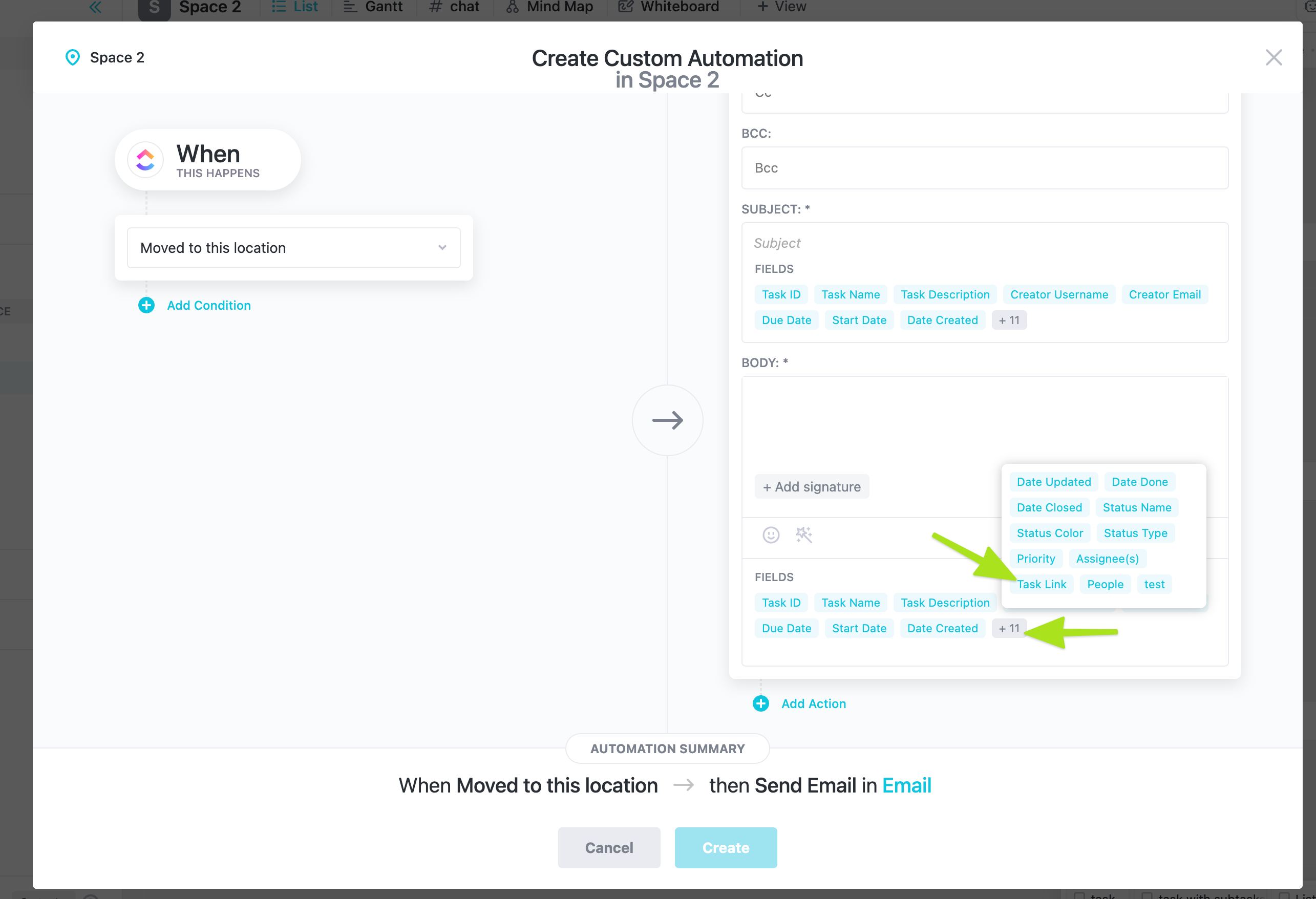Click the ClickUp logo in When block
Screen dimensions: 1316x899
145,160
